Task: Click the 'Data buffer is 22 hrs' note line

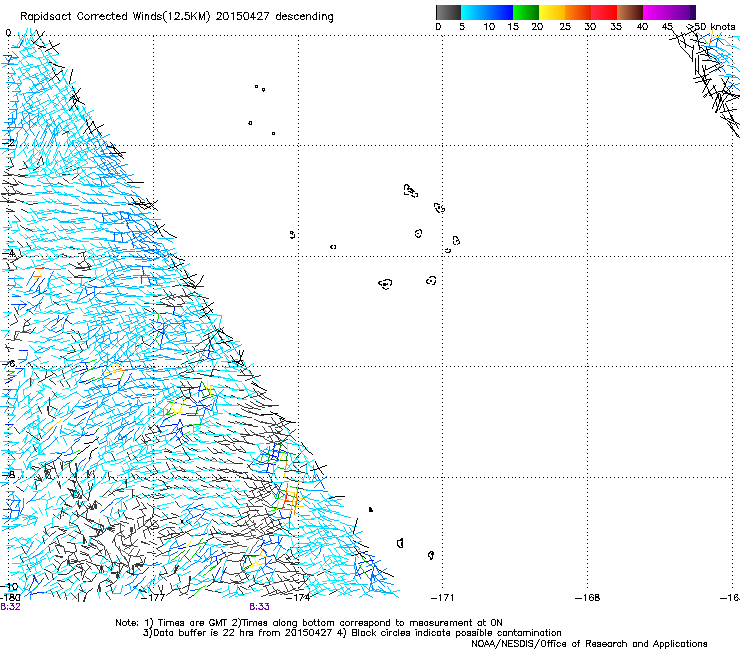Action: click(352, 633)
